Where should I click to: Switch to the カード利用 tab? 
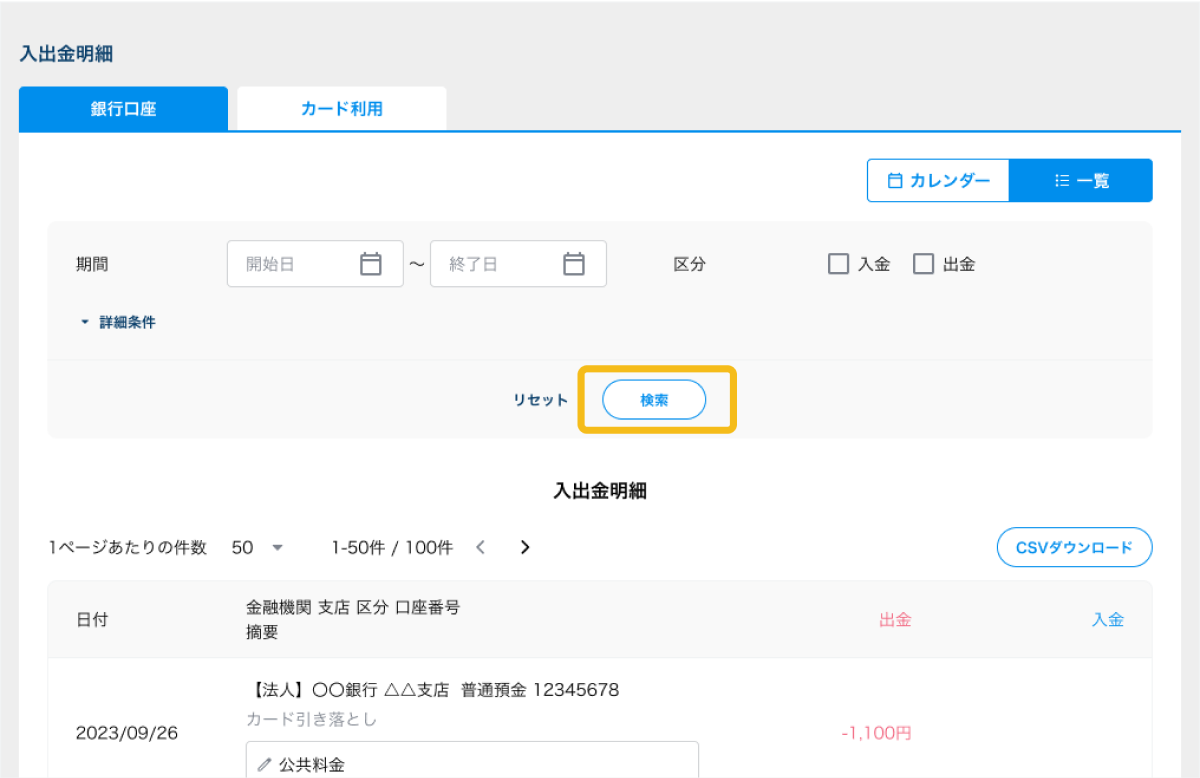coord(342,109)
